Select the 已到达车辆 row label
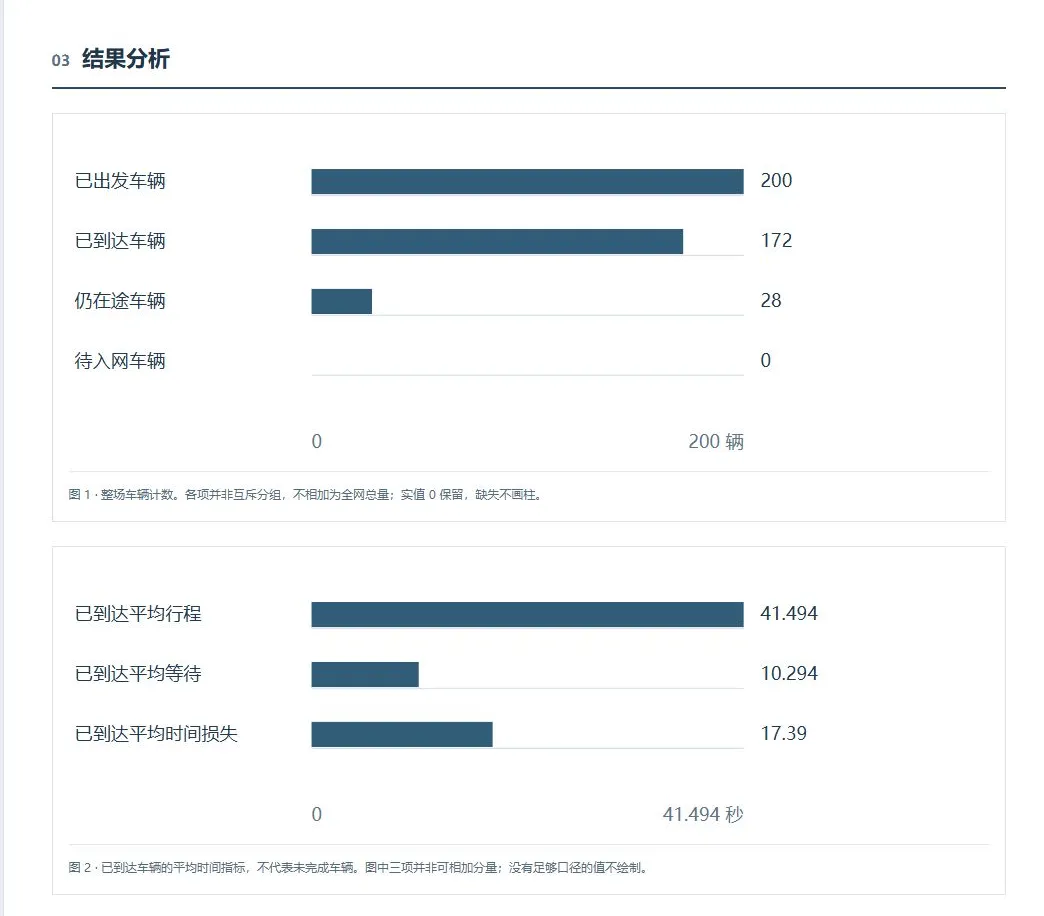This screenshot has height=916, width=1044. [120, 241]
